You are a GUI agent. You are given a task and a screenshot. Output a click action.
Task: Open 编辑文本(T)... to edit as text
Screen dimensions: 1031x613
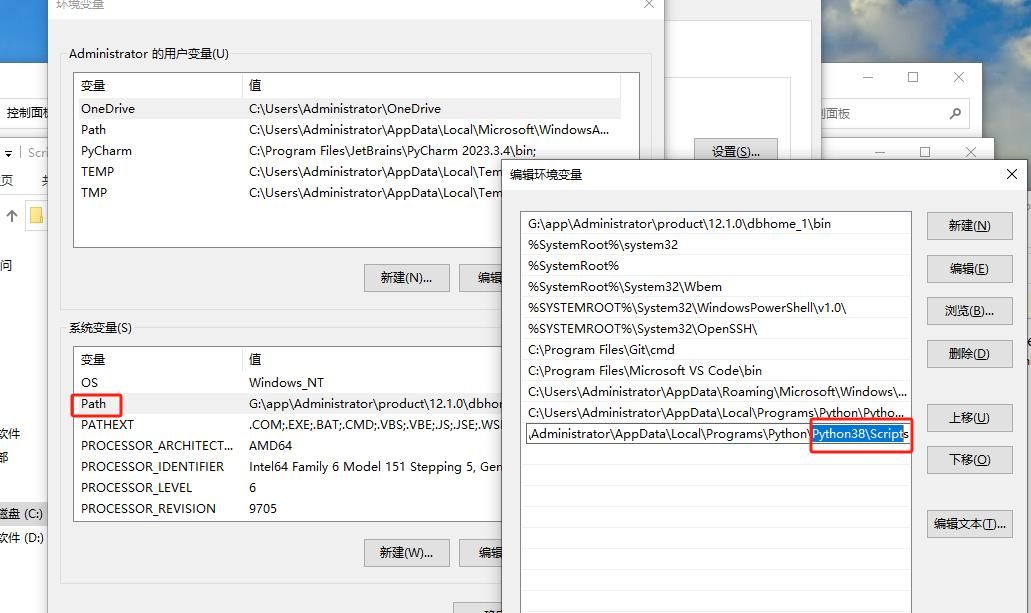[x=969, y=524]
